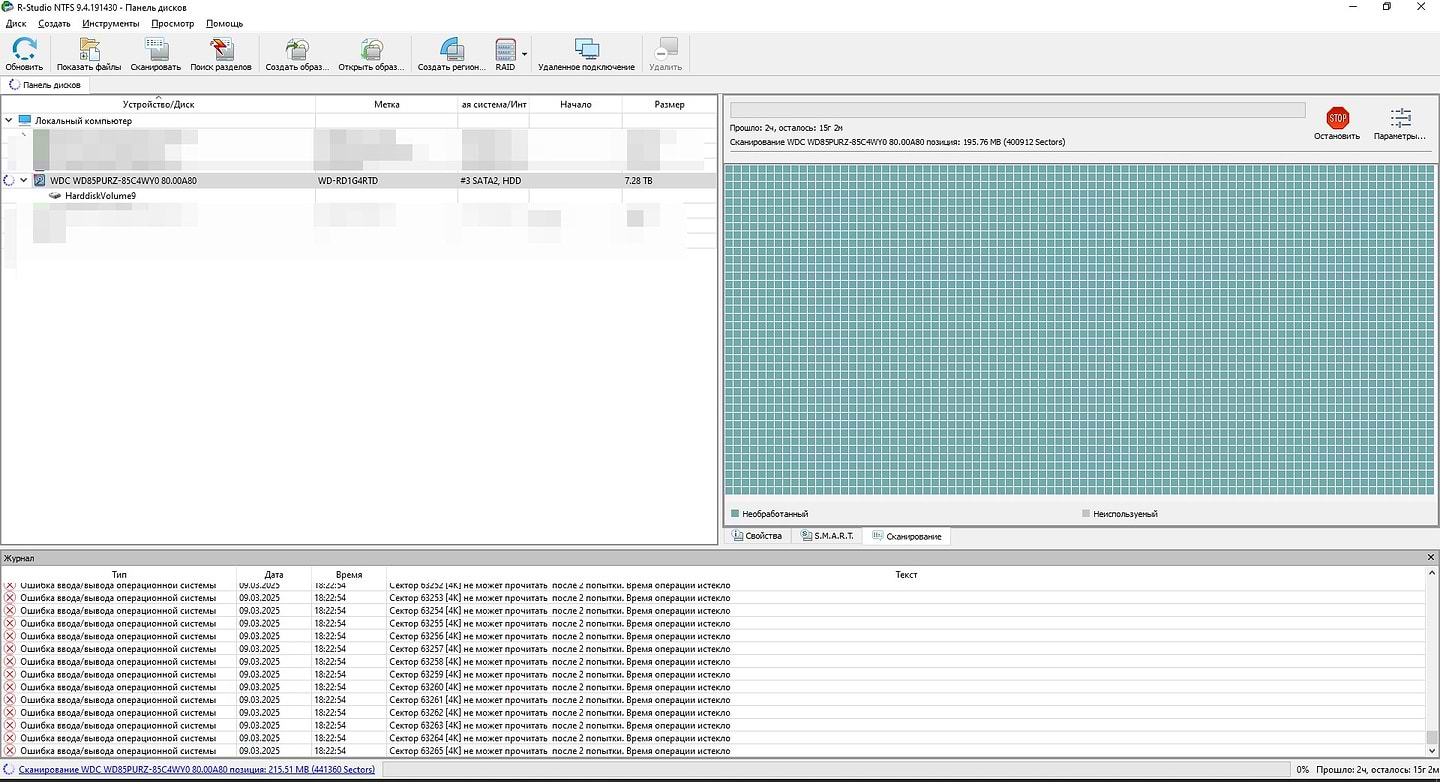Open the RAID dropdown arrow
Image resolution: width=1440 pixels, height=782 pixels.
(x=524, y=55)
